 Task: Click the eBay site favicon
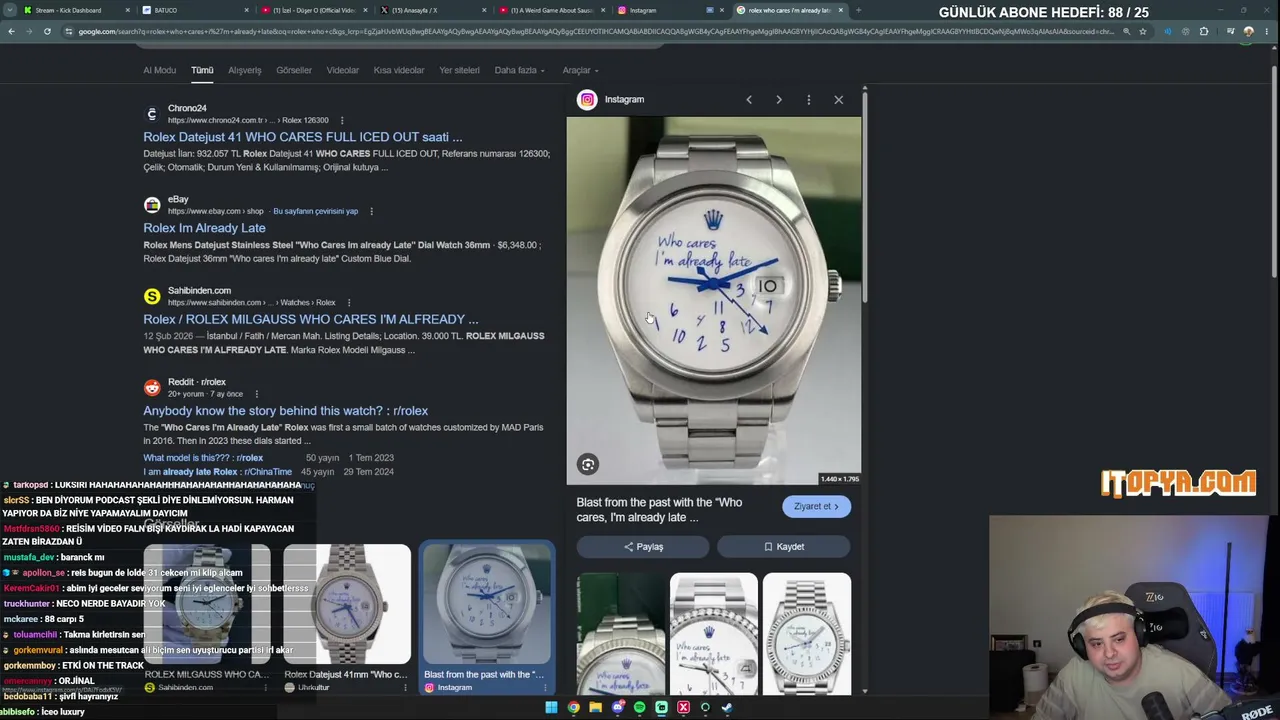[x=152, y=205]
